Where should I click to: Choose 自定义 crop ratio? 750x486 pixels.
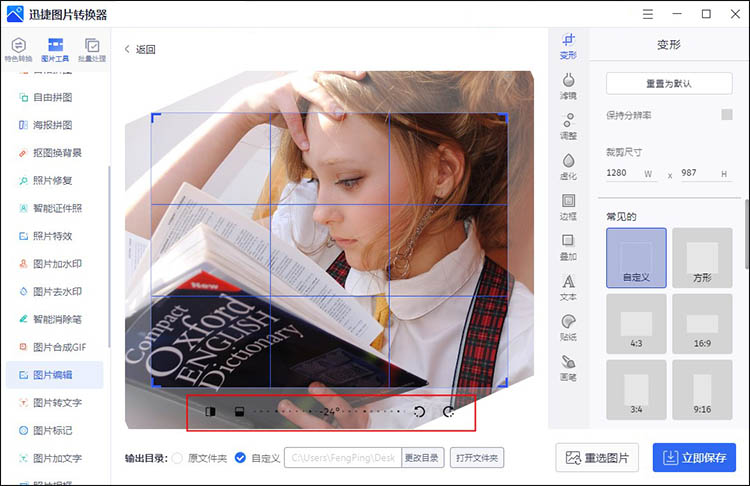coord(636,258)
